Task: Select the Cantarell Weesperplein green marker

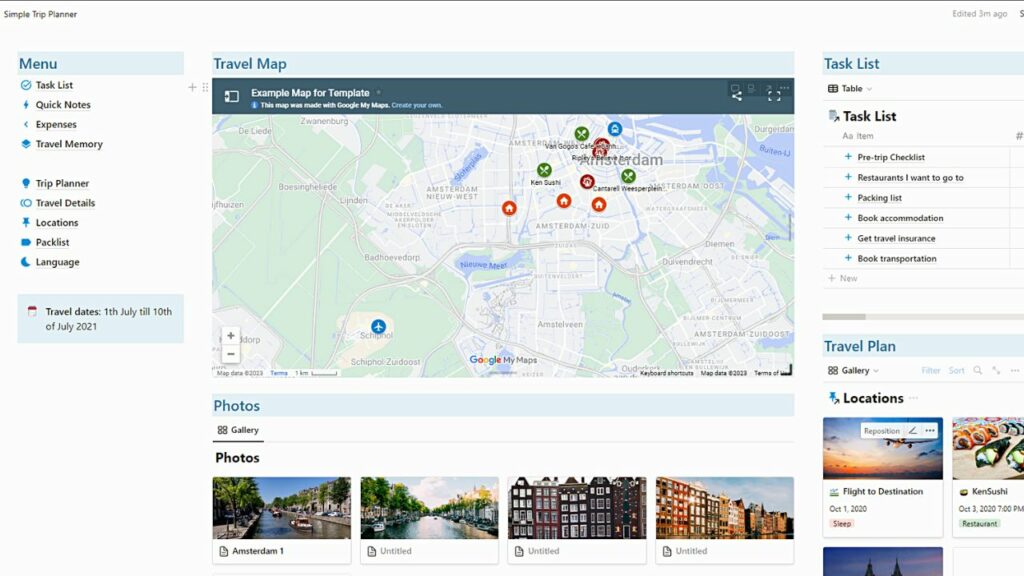Action: (628, 176)
